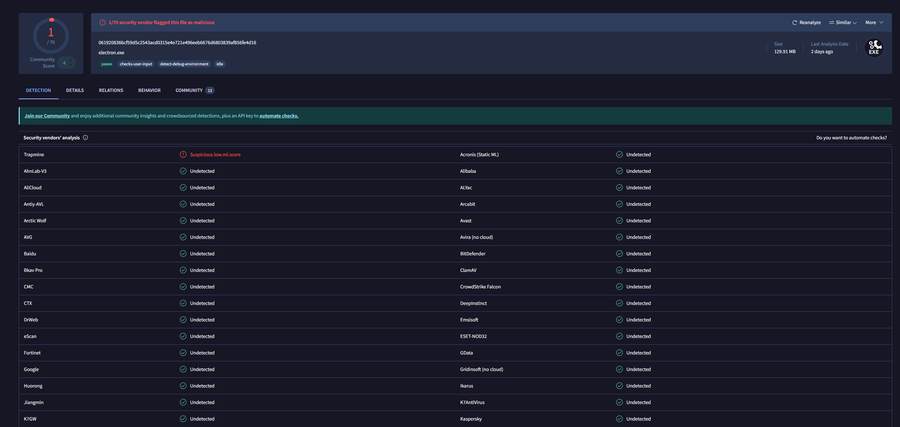
Task: Click the Reanalyze refresh icon
Action: (x=794, y=22)
